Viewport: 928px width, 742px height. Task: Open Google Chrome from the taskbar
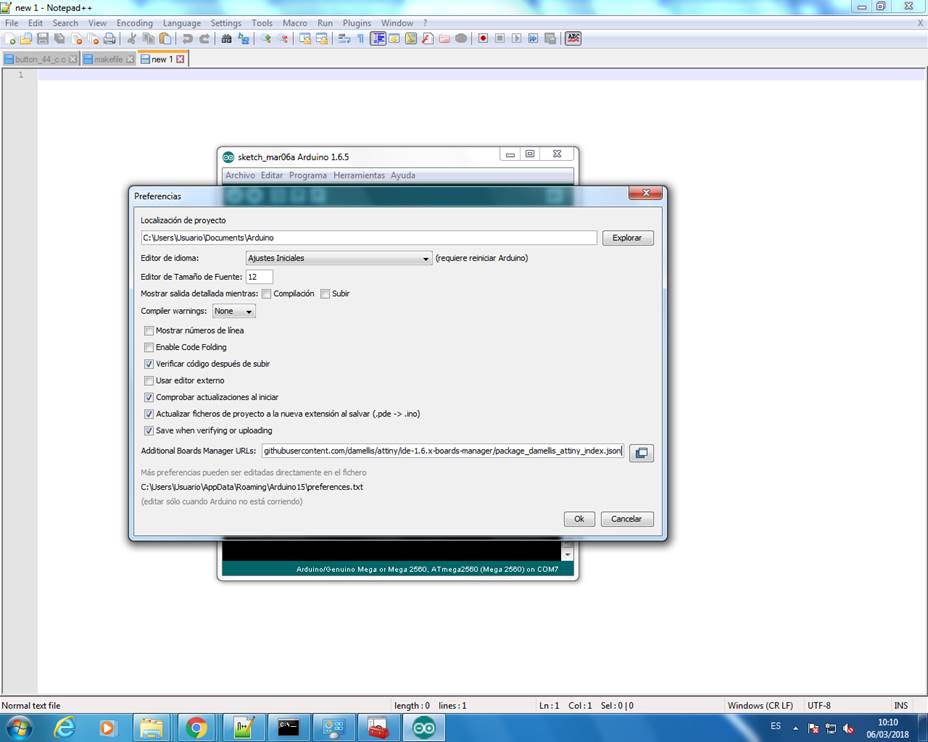[x=196, y=727]
